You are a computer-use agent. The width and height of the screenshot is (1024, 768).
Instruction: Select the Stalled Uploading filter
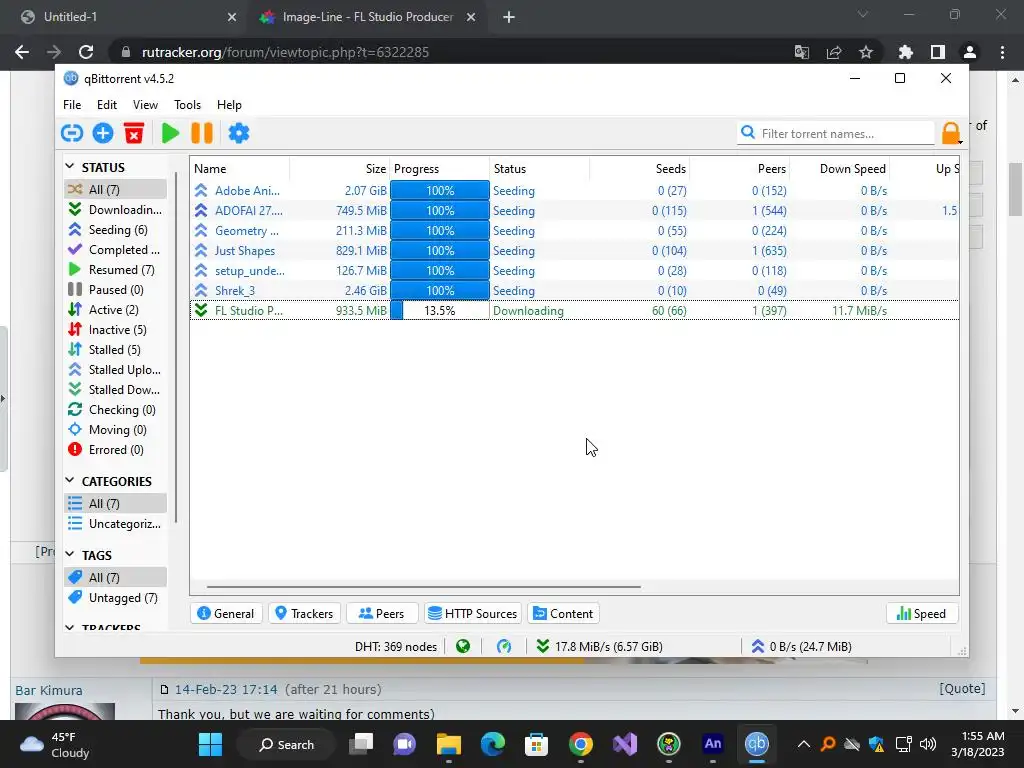[x=116, y=370]
